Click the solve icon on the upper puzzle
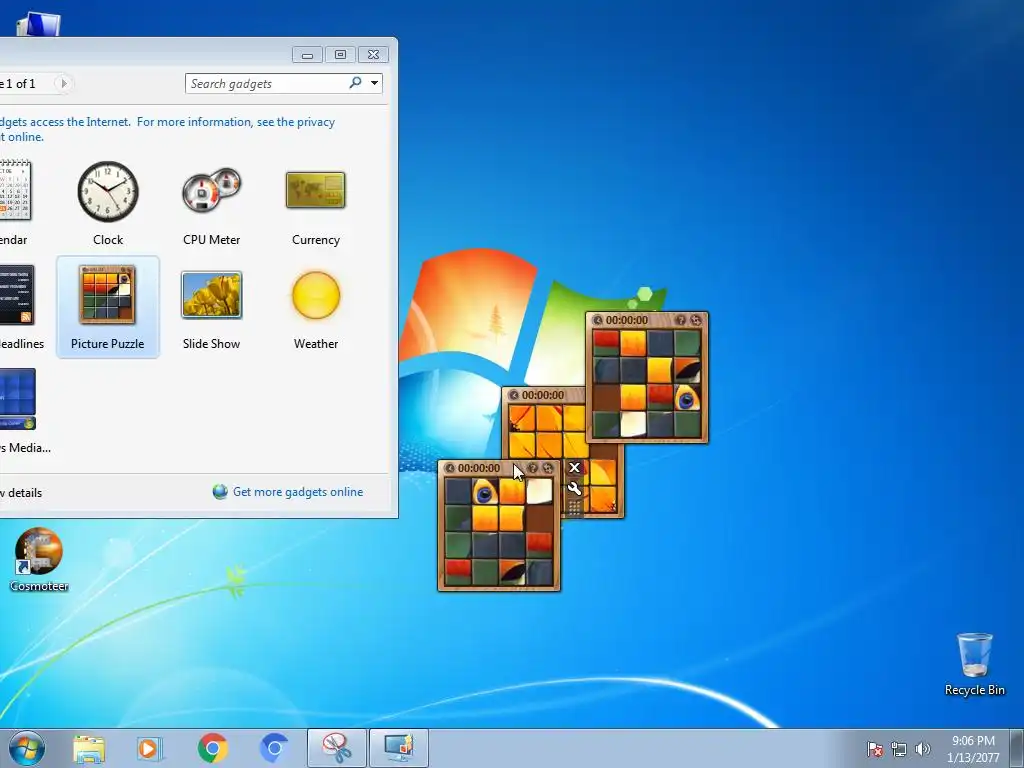Screen dimensions: 1024x768 696,320
